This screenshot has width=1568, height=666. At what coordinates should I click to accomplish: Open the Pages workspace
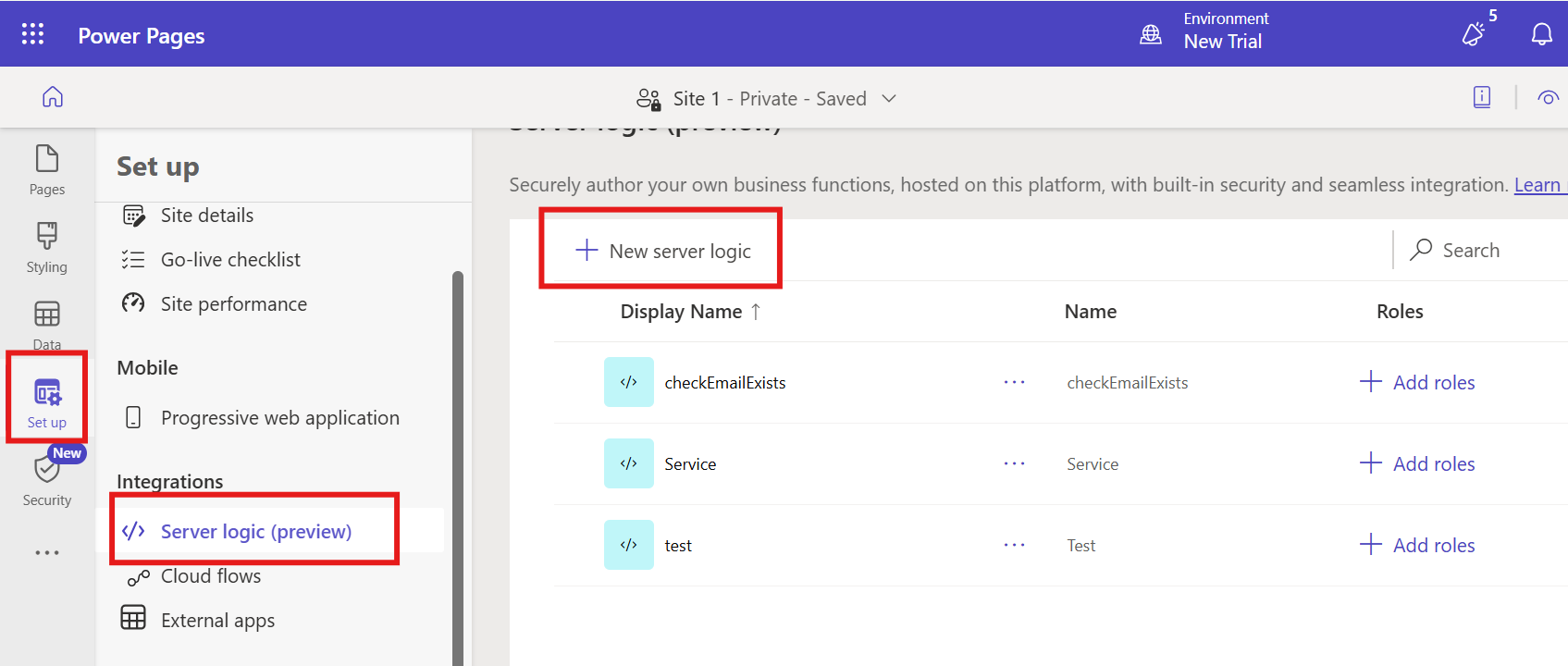pos(47,169)
